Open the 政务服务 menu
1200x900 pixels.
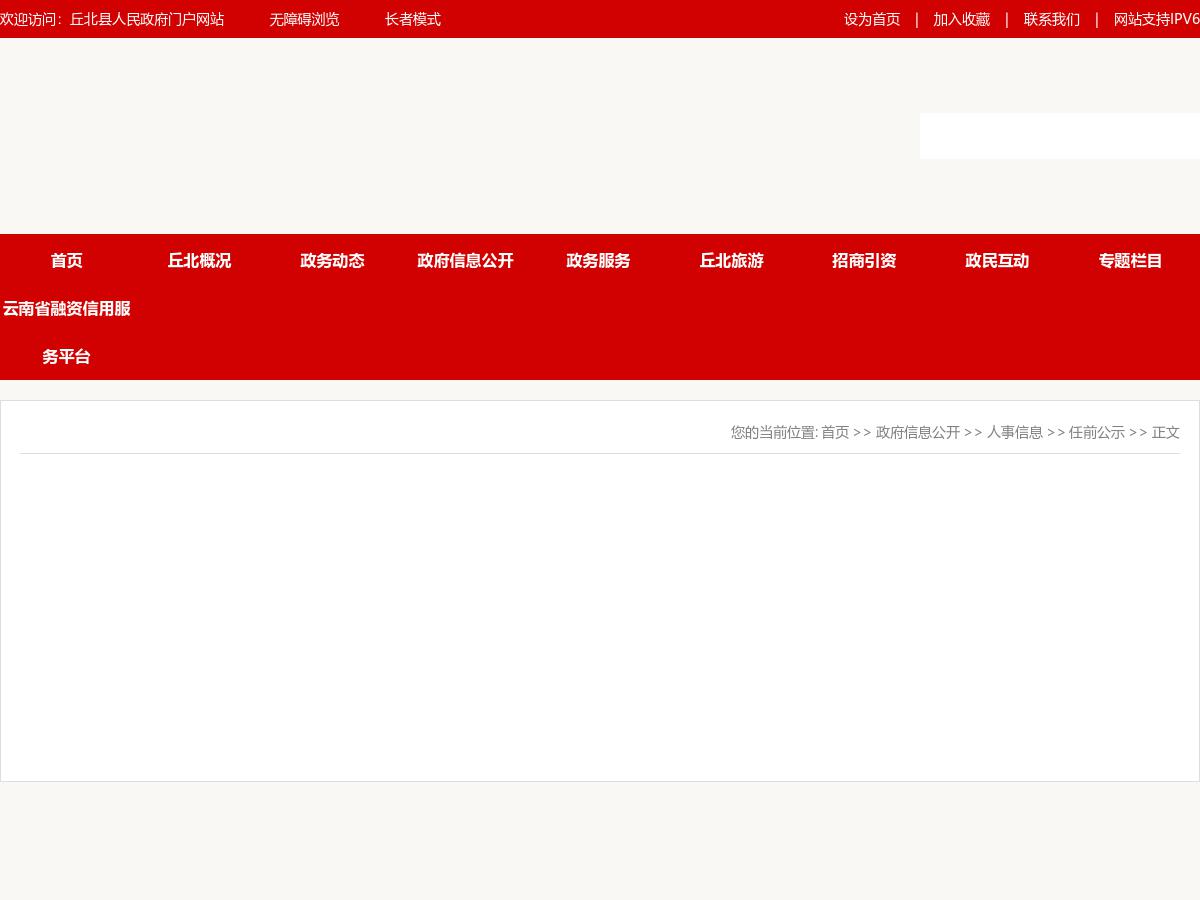point(598,260)
